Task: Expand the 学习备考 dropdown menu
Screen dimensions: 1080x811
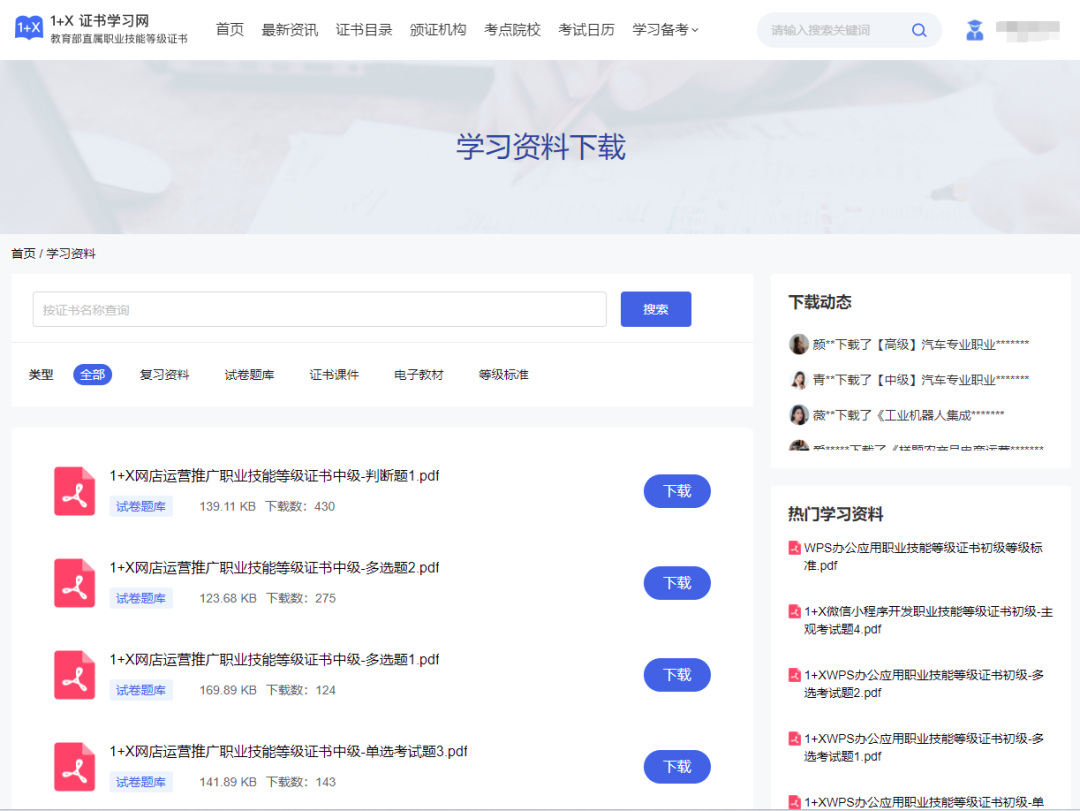Action: 665,30
